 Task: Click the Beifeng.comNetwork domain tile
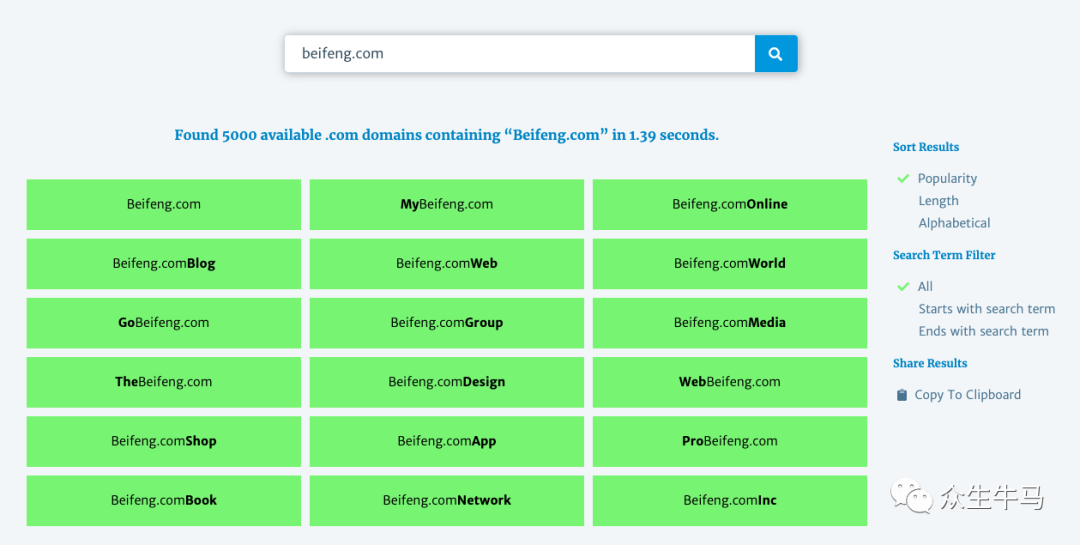pos(446,500)
